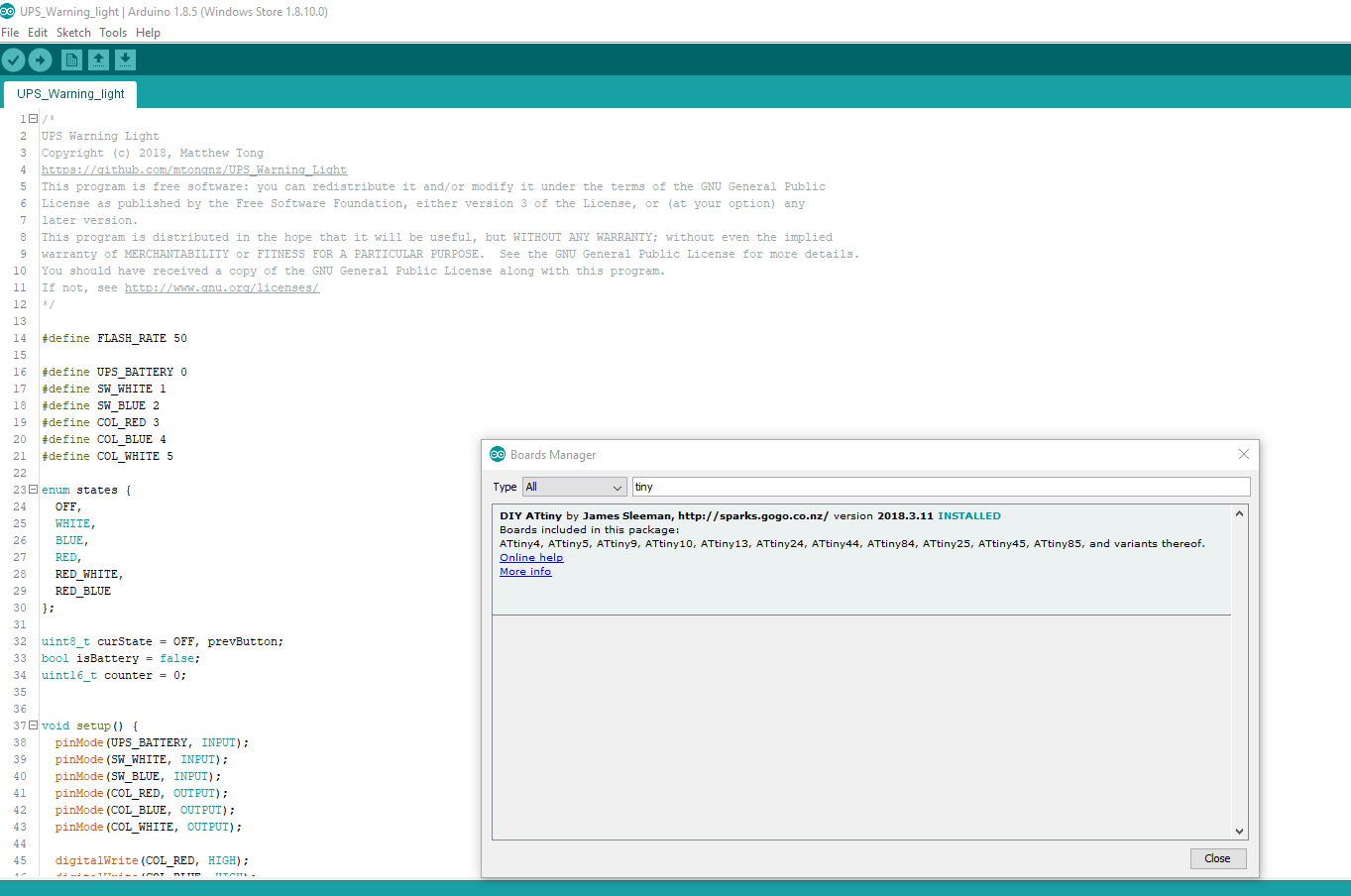Click the '#define COL_WHITE 5' line
The image size is (1351, 896).
coord(107,456)
